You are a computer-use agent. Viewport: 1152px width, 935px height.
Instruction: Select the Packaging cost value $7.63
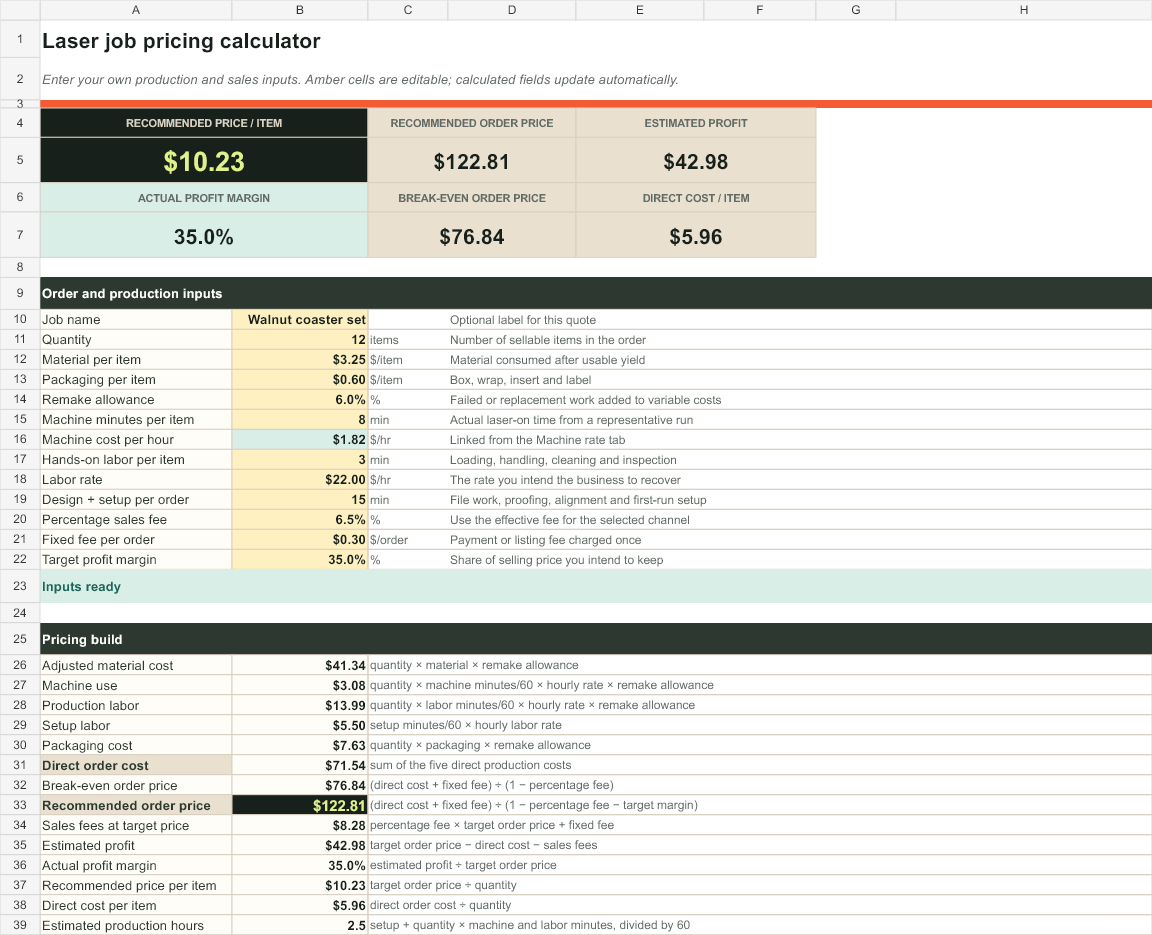click(300, 745)
